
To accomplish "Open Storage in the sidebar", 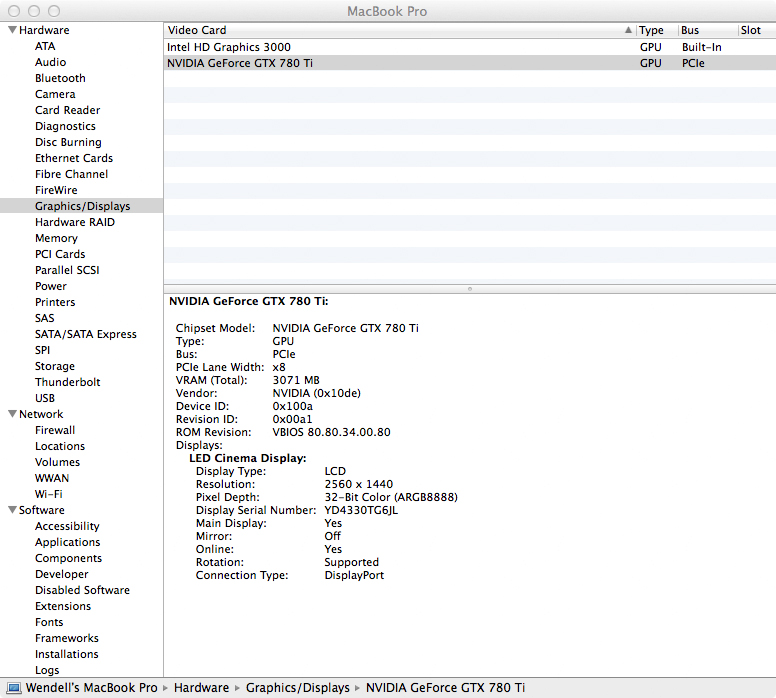I will pyautogui.click(x=55, y=366).
